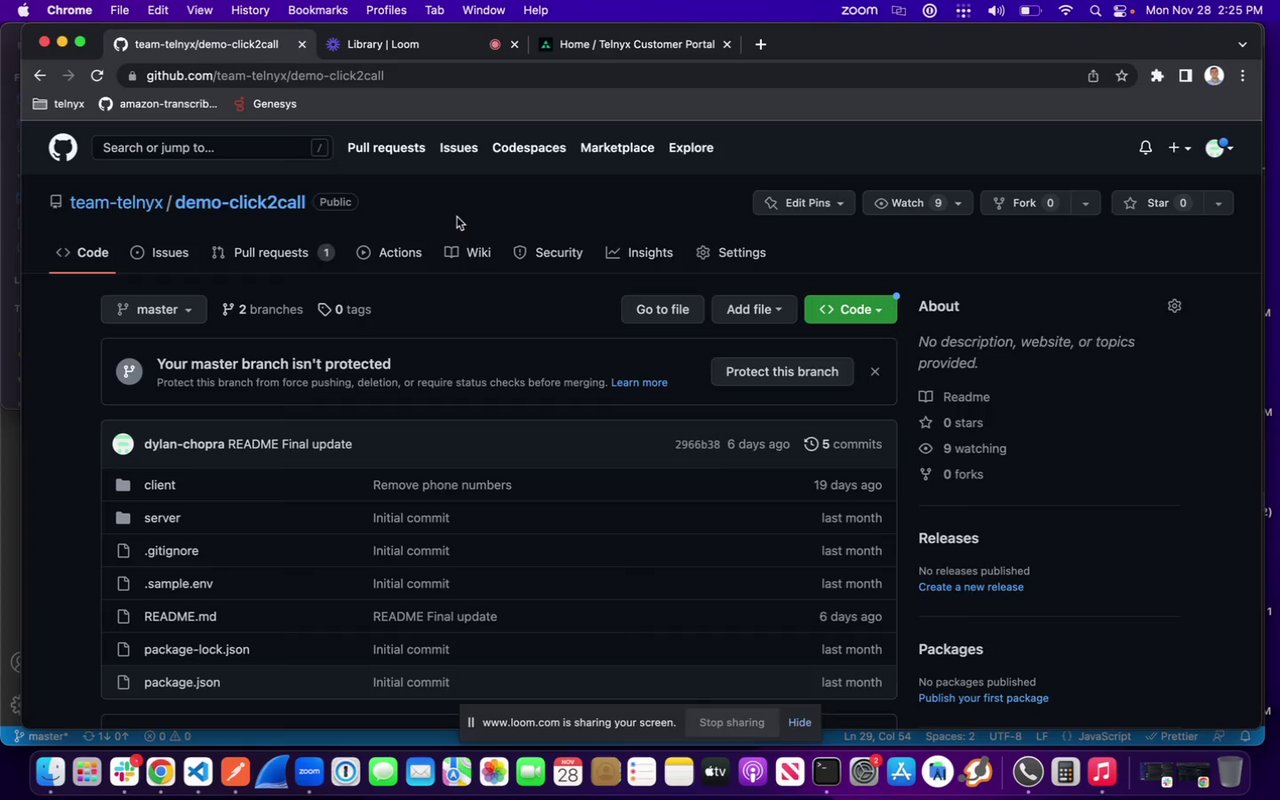
Task: Open the .gitignore file
Action: tap(171, 551)
